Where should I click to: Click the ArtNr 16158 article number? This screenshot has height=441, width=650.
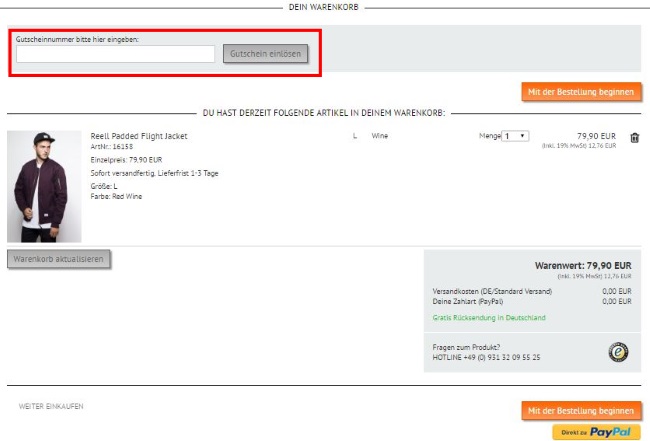(x=111, y=146)
